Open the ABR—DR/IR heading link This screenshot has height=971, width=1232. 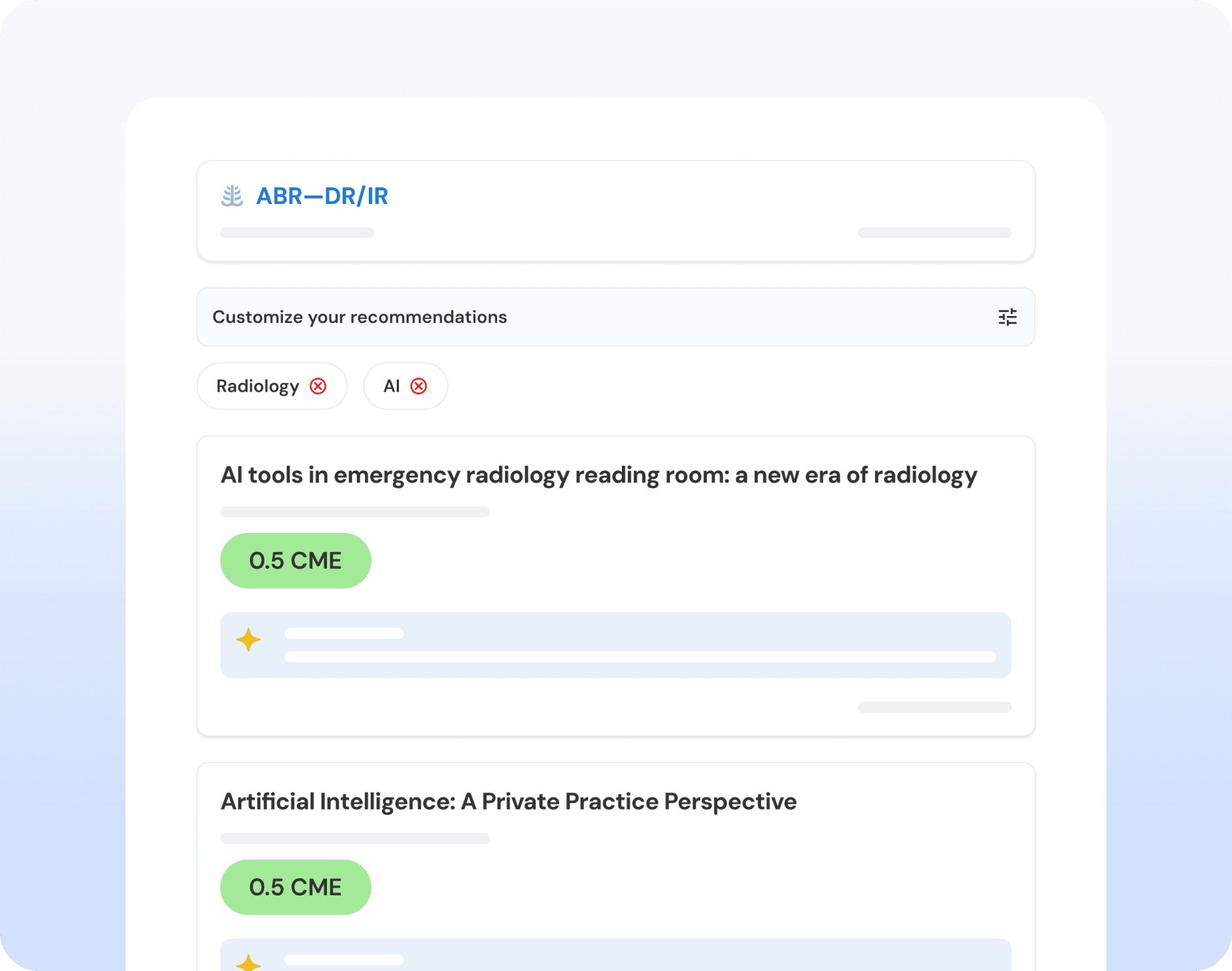(x=322, y=196)
